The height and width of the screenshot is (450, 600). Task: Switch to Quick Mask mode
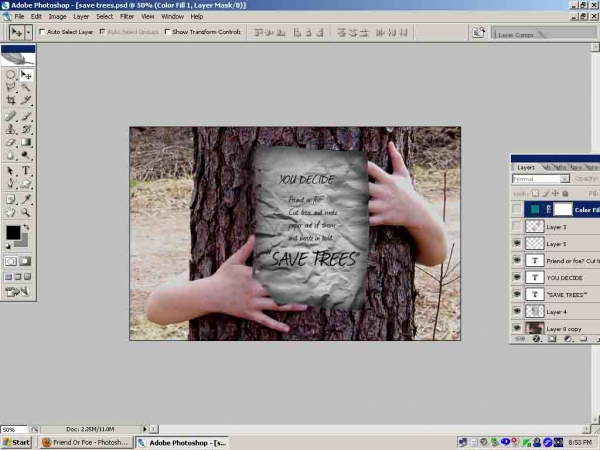25,261
